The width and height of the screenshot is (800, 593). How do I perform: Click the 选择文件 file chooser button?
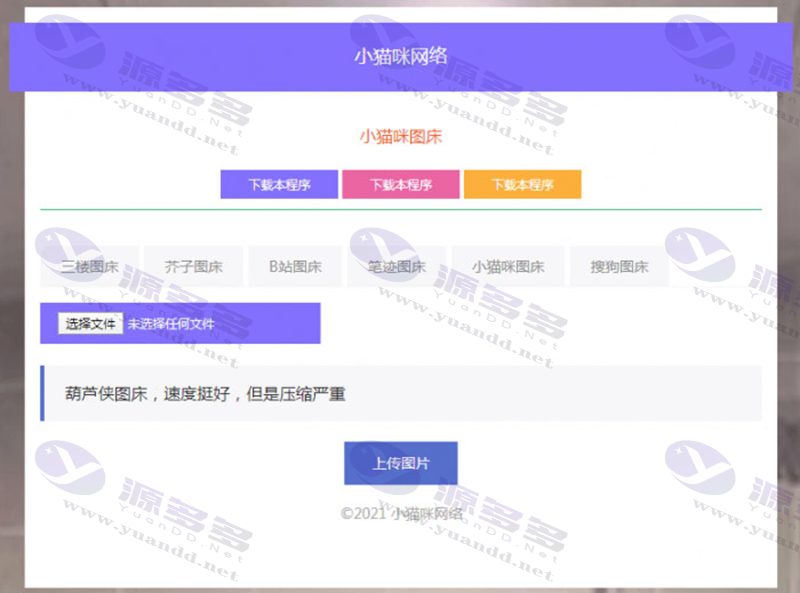tap(90, 324)
